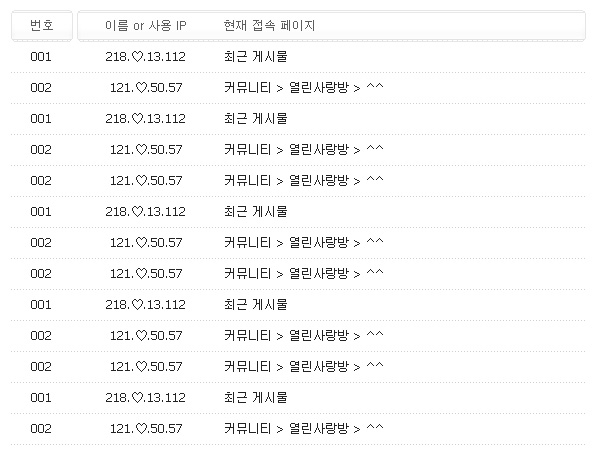Click the second 218.♡.13.112 IP from the top
This screenshot has width=602, height=460.
tap(145, 119)
